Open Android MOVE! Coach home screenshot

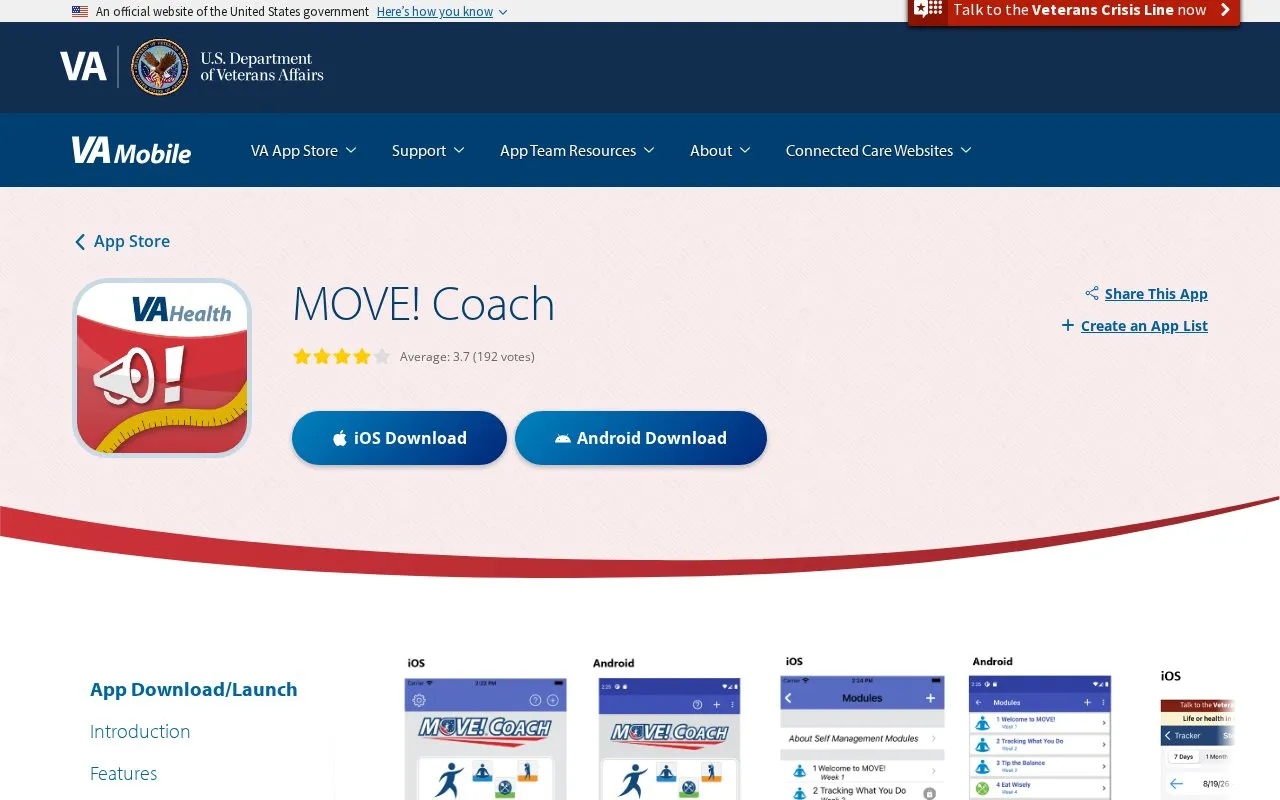(669, 727)
